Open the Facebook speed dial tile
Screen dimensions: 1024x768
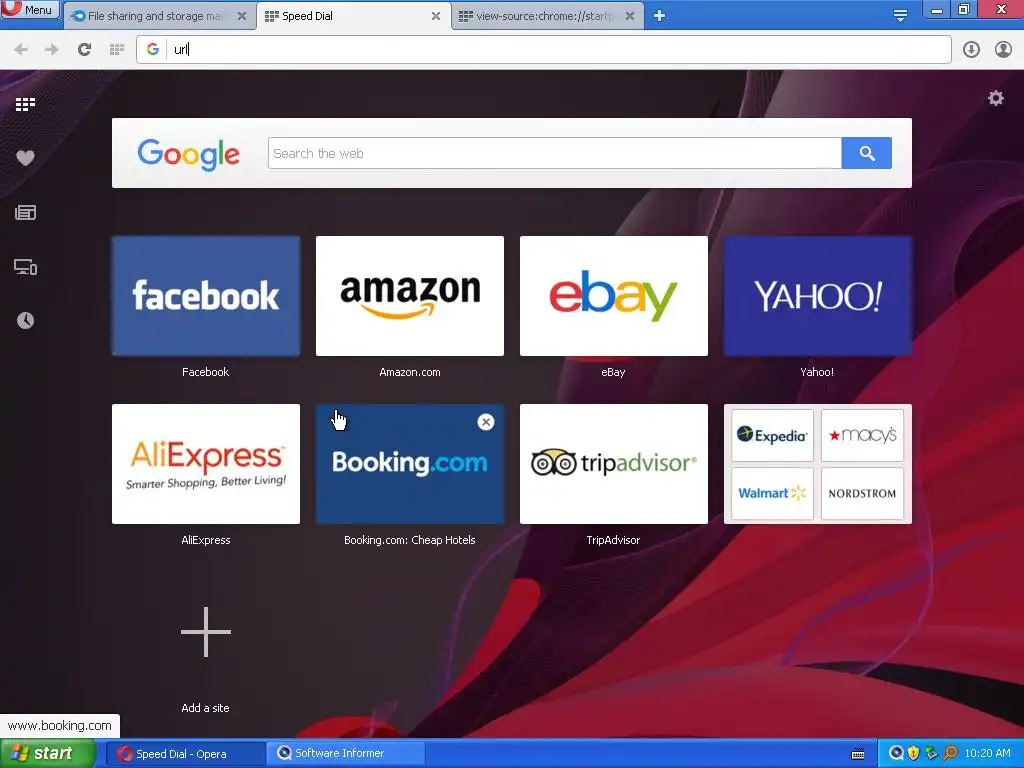pyautogui.click(x=206, y=296)
